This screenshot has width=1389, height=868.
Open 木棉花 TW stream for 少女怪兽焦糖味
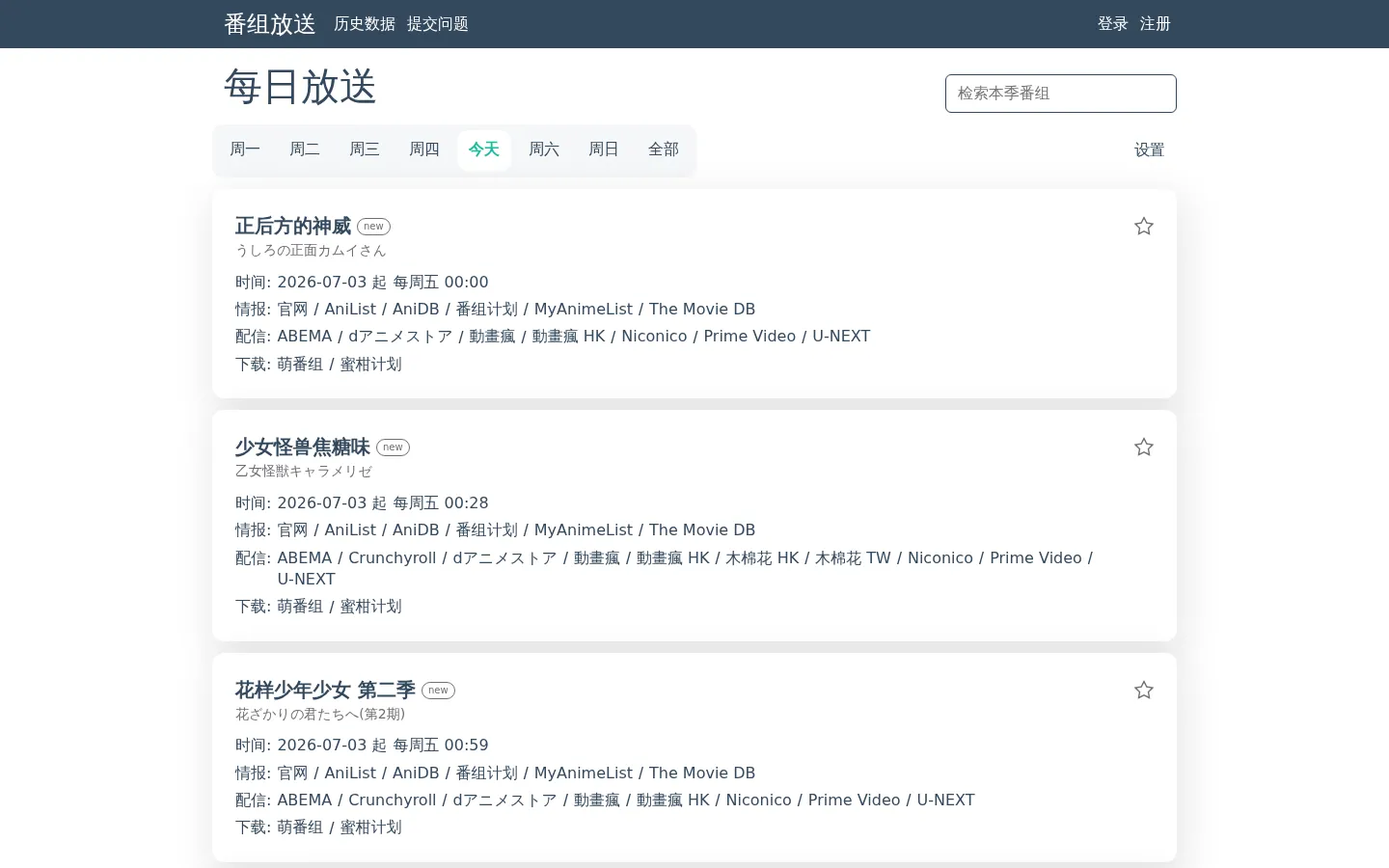[x=854, y=558]
